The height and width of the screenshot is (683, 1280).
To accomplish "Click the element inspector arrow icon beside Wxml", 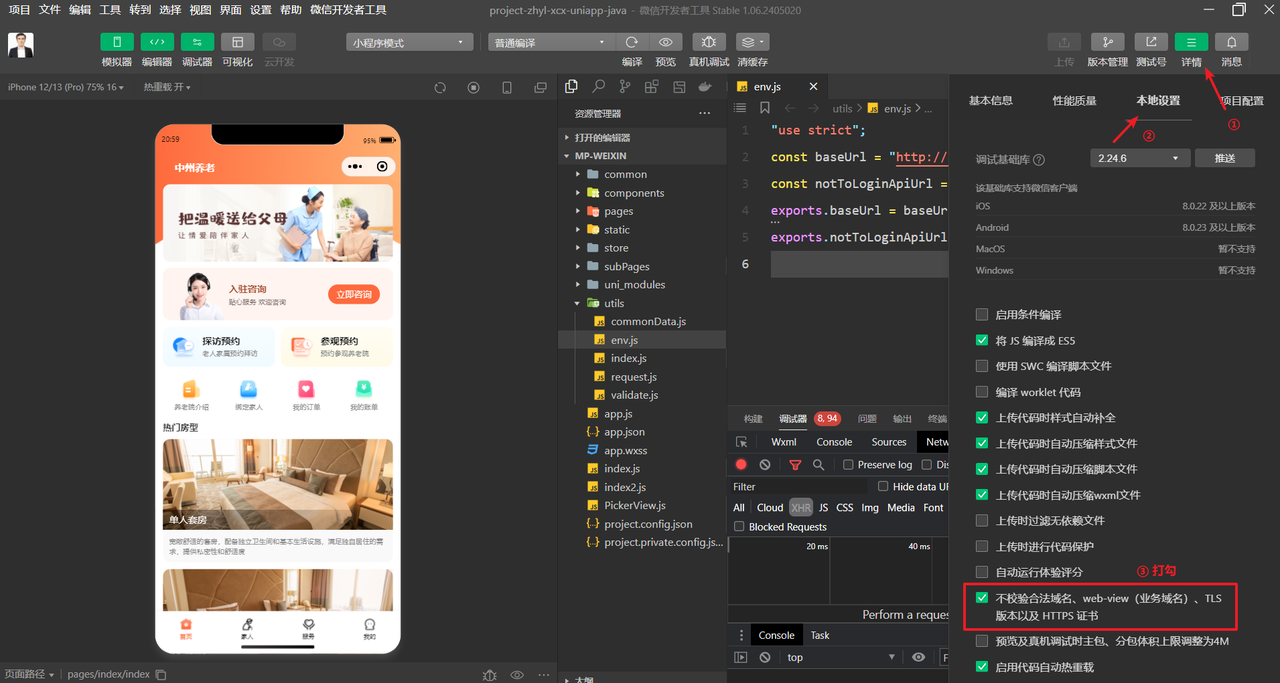I will pyautogui.click(x=741, y=442).
